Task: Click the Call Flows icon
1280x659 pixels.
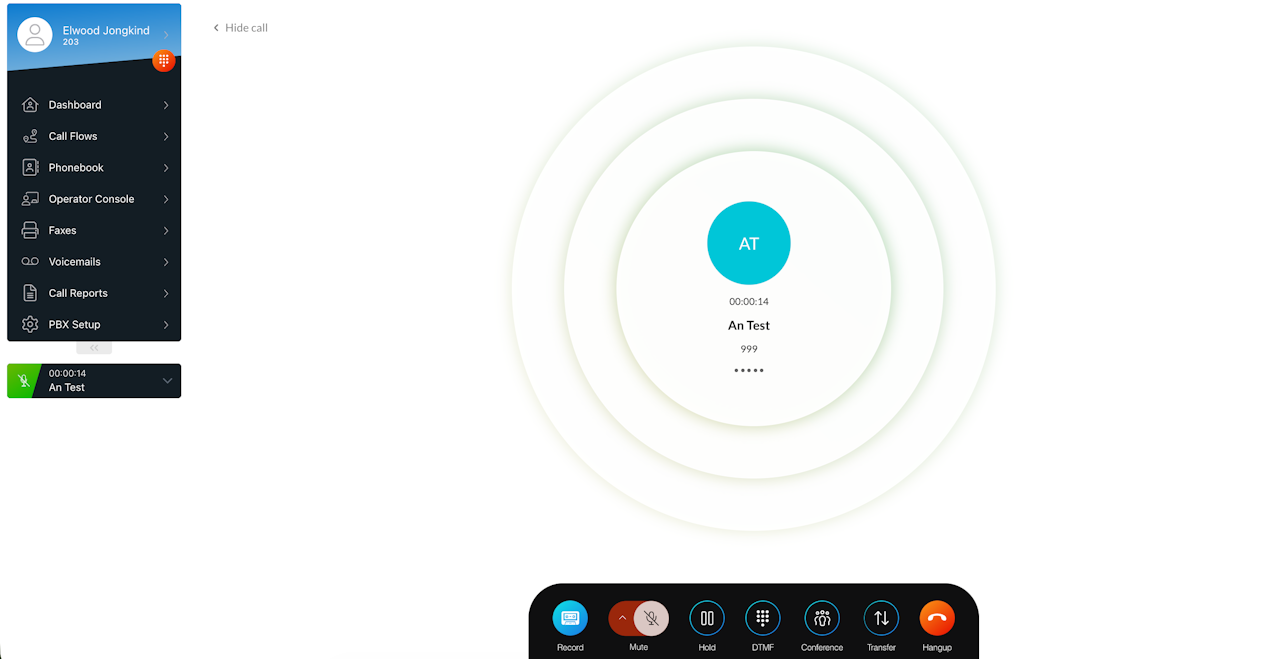Action: tap(30, 136)
